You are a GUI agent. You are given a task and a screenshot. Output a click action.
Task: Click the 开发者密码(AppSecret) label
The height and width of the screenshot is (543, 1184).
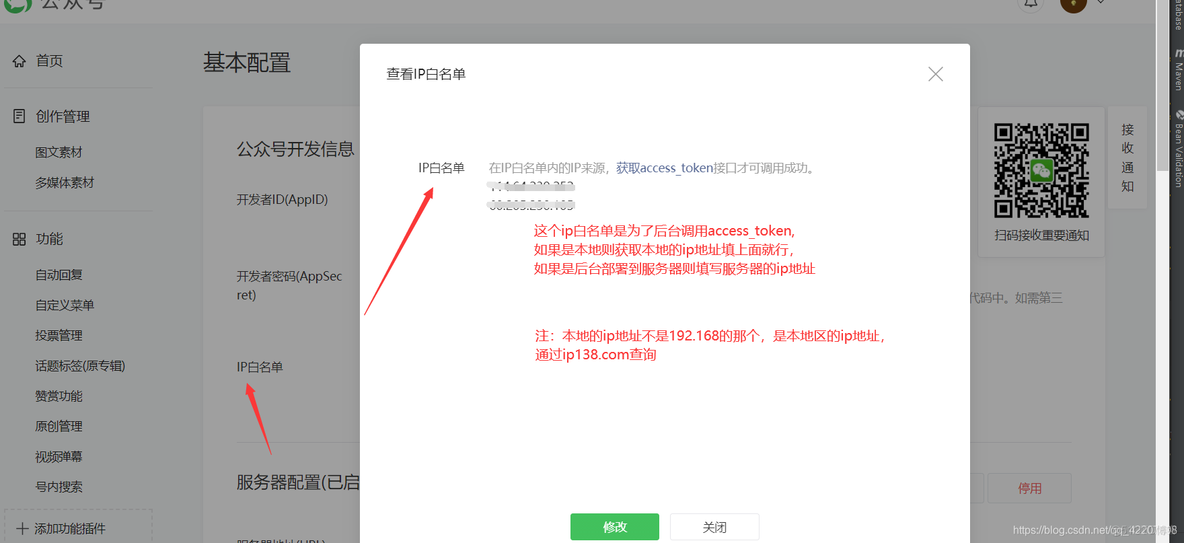[x=289, y=285]
